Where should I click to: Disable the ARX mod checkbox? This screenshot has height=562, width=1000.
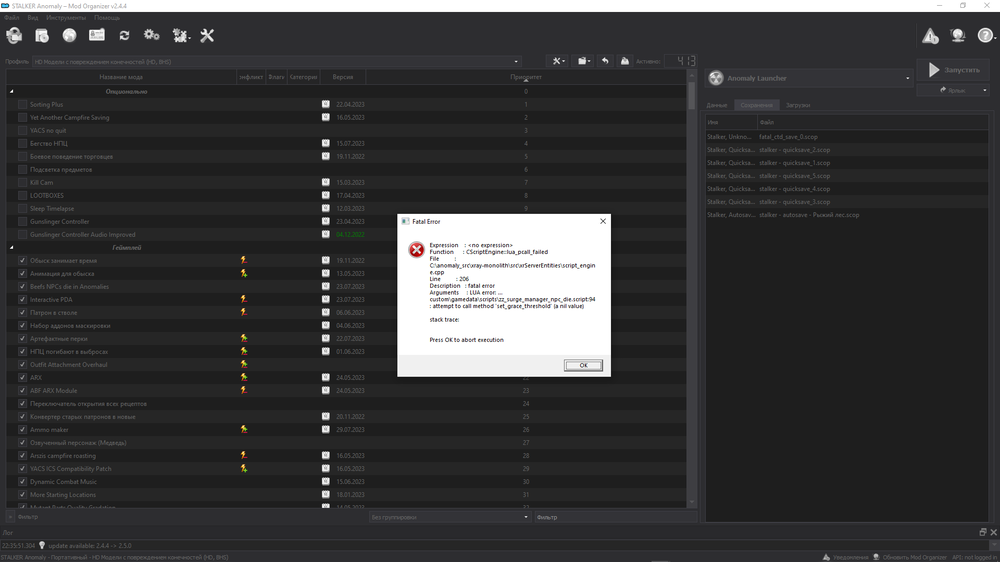(x=23, y=378)
